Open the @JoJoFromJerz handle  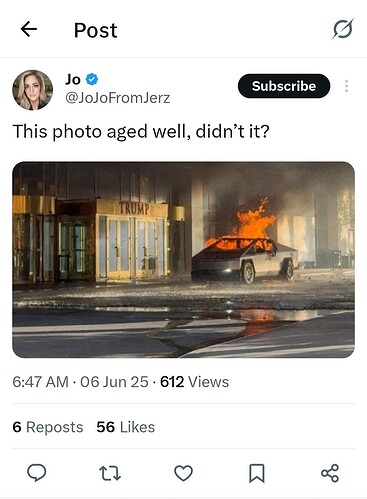tap(118, 98)
